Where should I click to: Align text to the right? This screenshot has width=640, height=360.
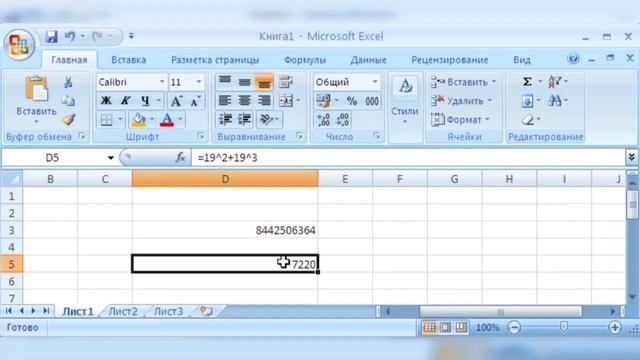pyautogui.click(x=264, y=100)
